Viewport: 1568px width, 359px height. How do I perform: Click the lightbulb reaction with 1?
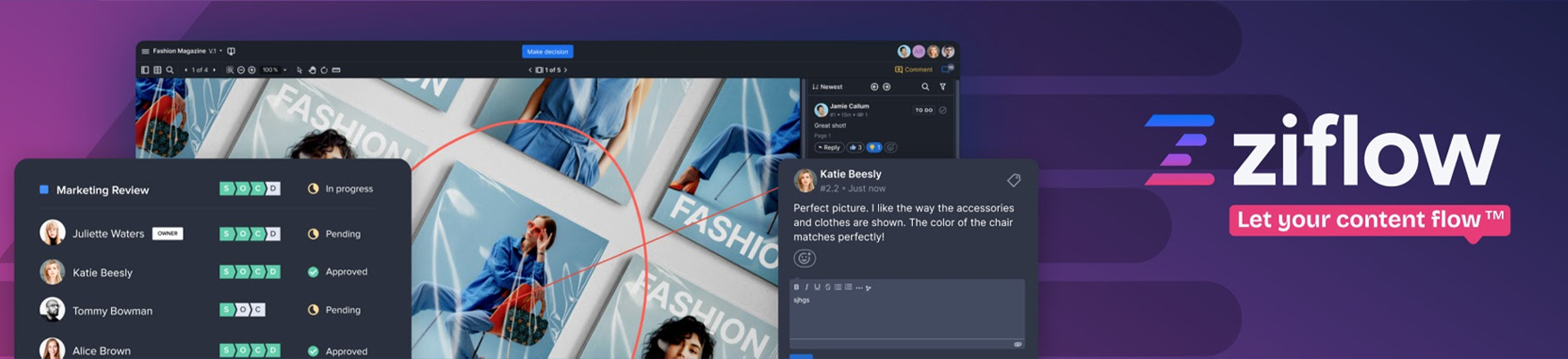874,148
